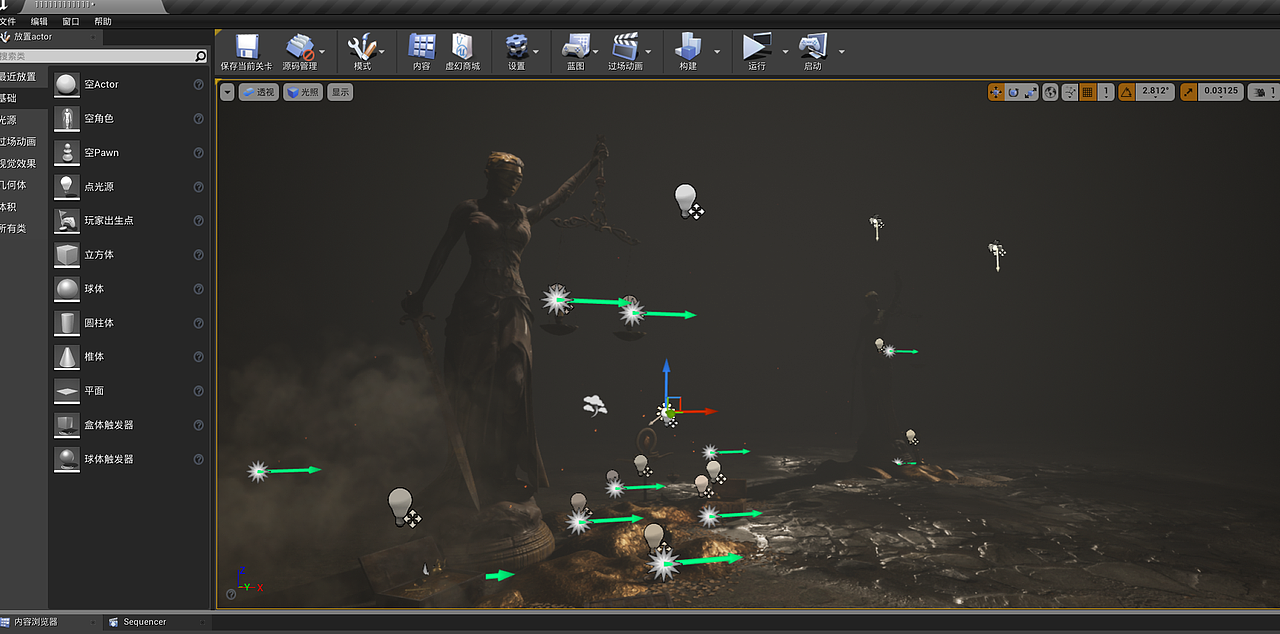Image resolution: width=1280 pixels, height=634 pixels.
Task: Select the Cone (椎体) icon
Action: (x=67, y=356)
